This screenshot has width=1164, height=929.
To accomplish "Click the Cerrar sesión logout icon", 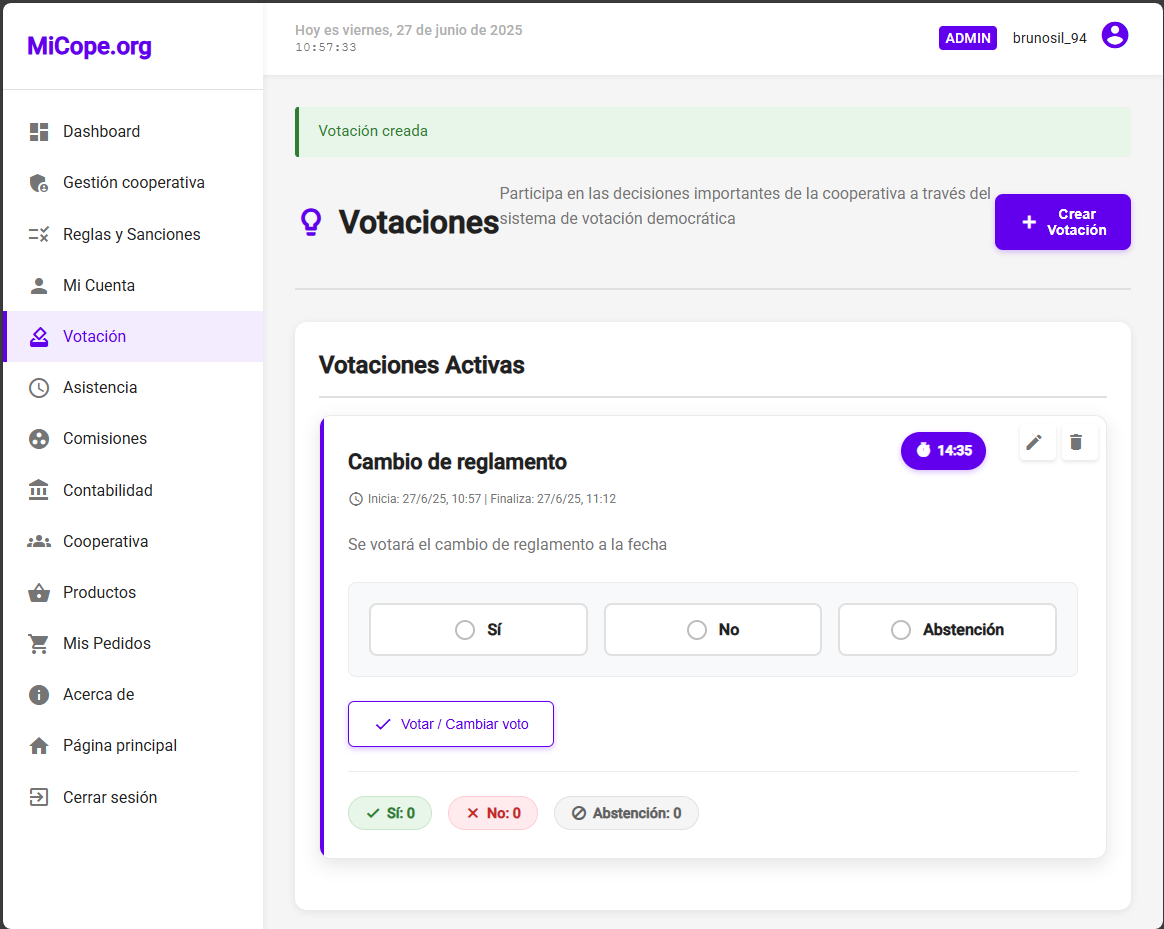I will [x=39, y=798].
